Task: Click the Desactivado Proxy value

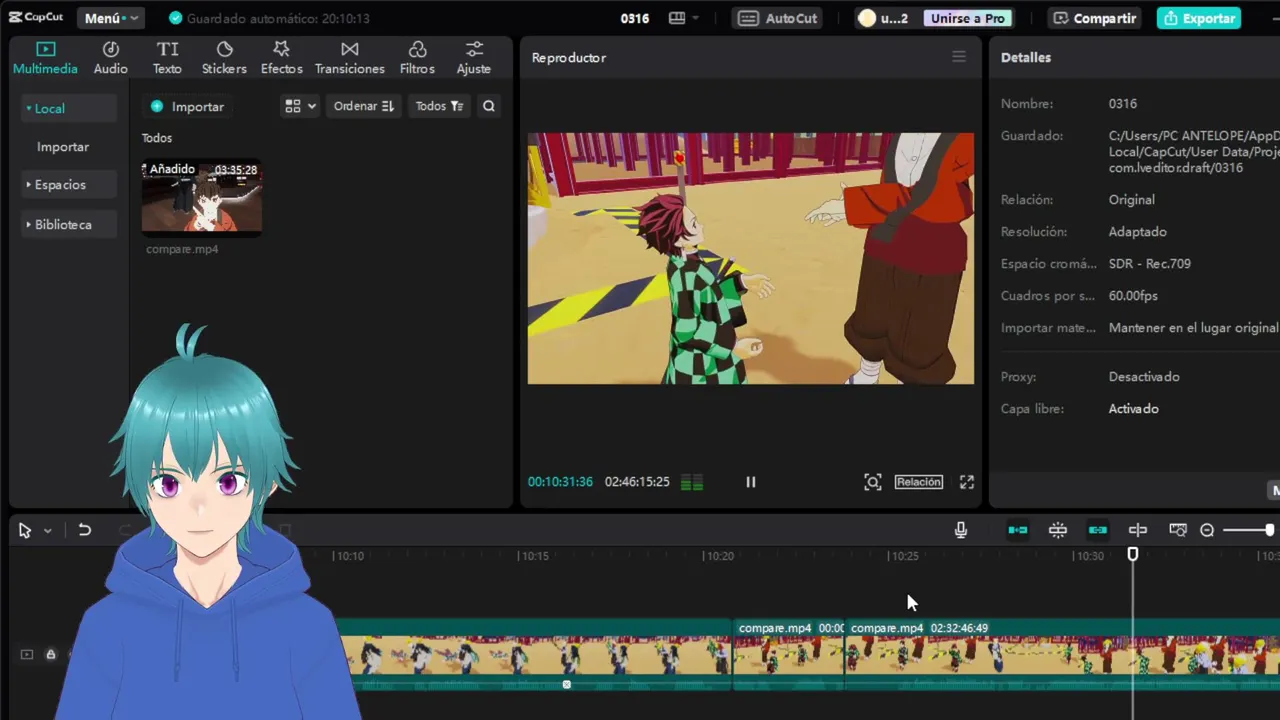Action: [x=1144, y=377]
